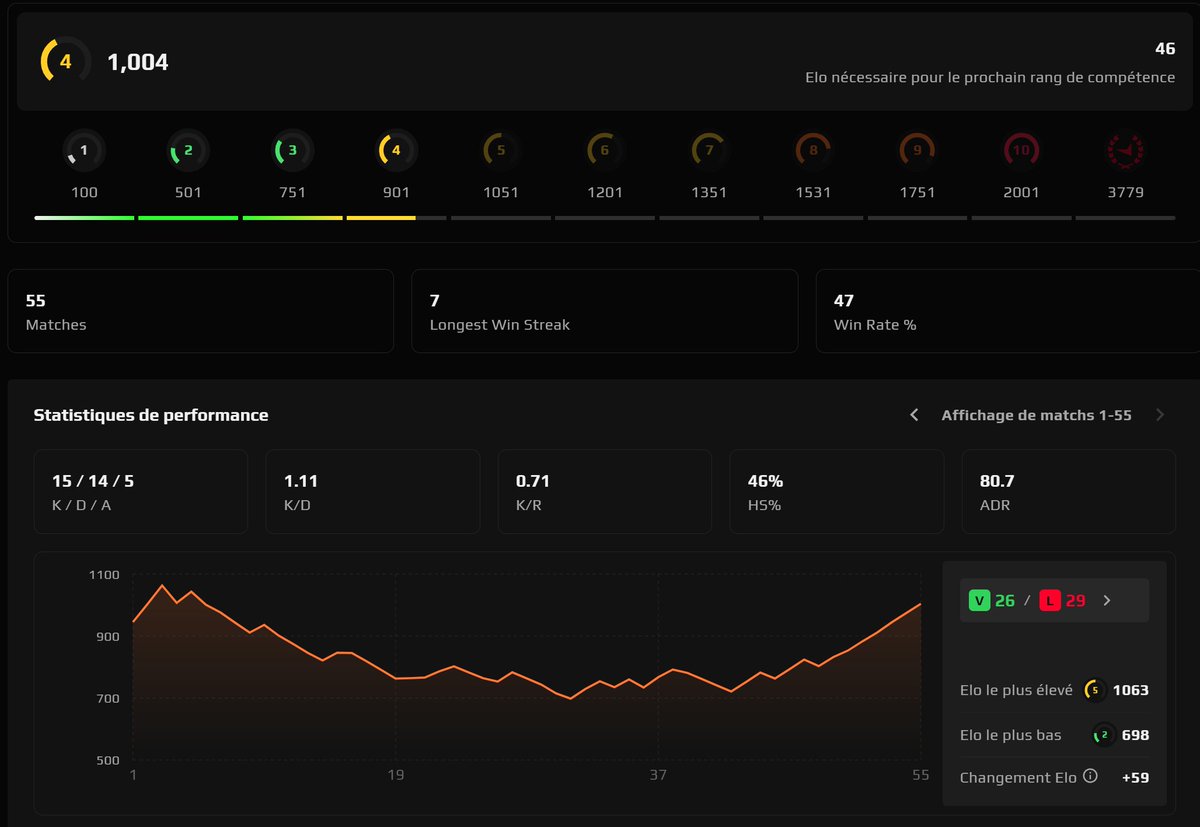Select the level 7 skill icon

click(709, 151)
